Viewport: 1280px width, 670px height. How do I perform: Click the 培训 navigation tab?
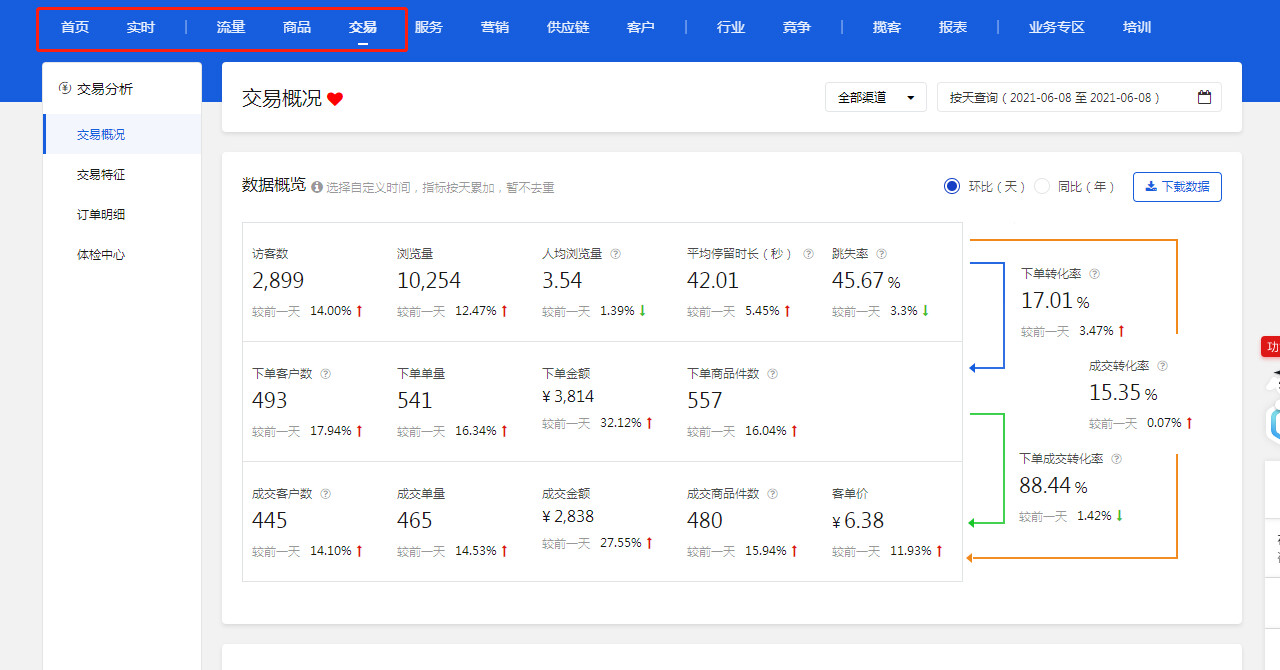pyautogui.click(x=1137, y=27)
